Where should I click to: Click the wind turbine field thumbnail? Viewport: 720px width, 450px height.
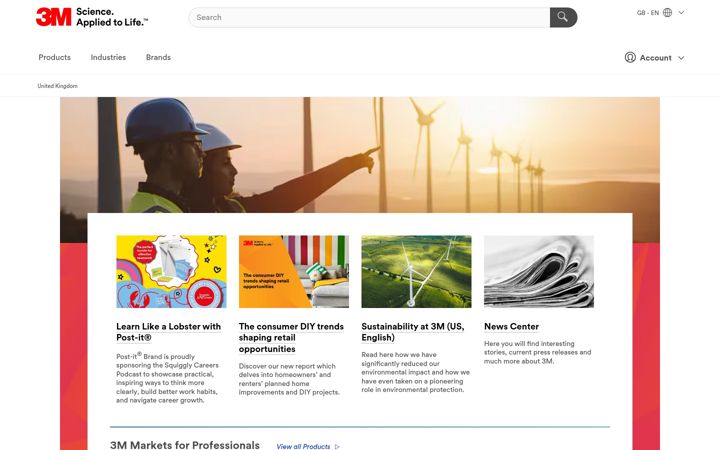click(416, 271)
